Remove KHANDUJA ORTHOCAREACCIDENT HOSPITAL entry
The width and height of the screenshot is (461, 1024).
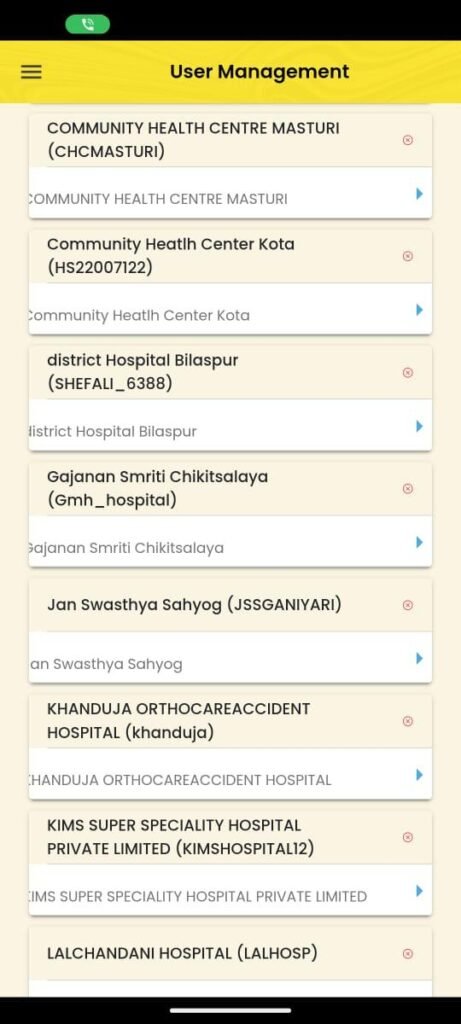click(x=407, y=721)
